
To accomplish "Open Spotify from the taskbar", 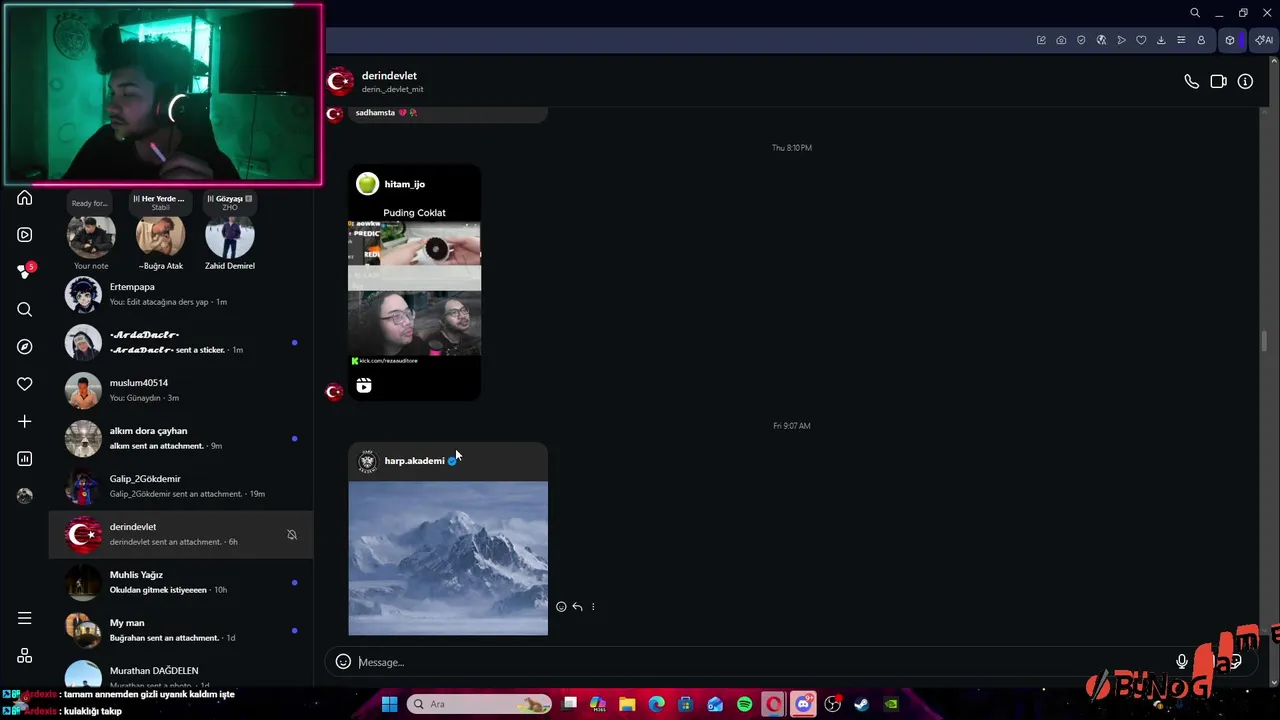I will point(744,704).
